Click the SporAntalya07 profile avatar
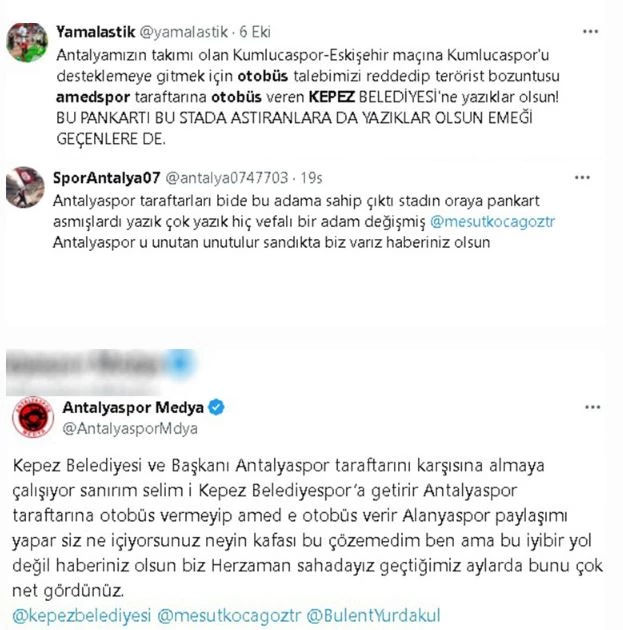Image resolution: width=623 pixels, height=630 pixels. coord(25,187)
